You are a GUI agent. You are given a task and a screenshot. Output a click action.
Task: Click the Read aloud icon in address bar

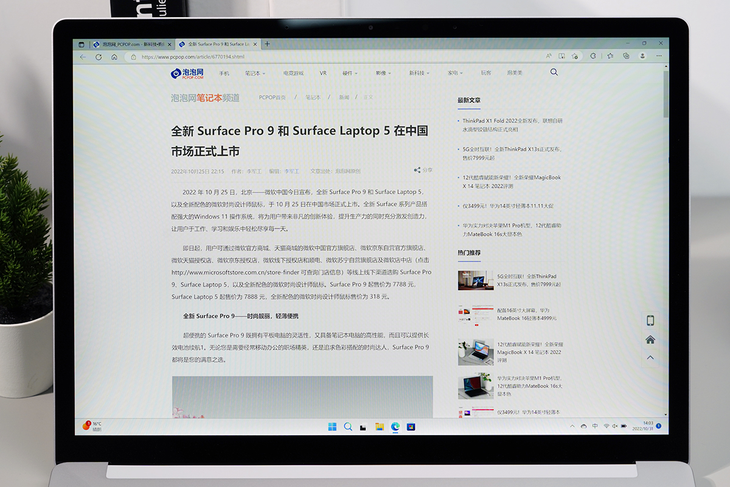tap(549, 56)
